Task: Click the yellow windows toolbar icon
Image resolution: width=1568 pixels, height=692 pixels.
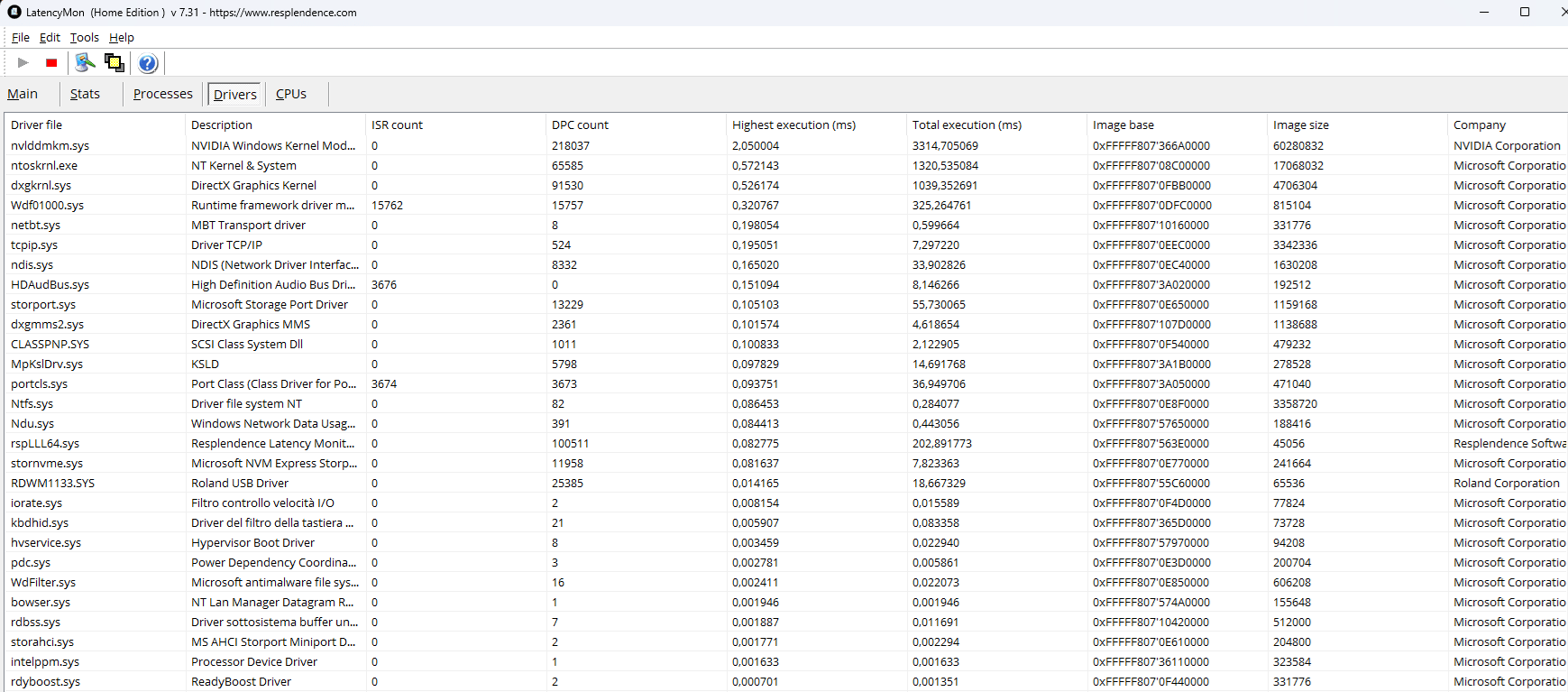Action: click(x=115, y=62)
